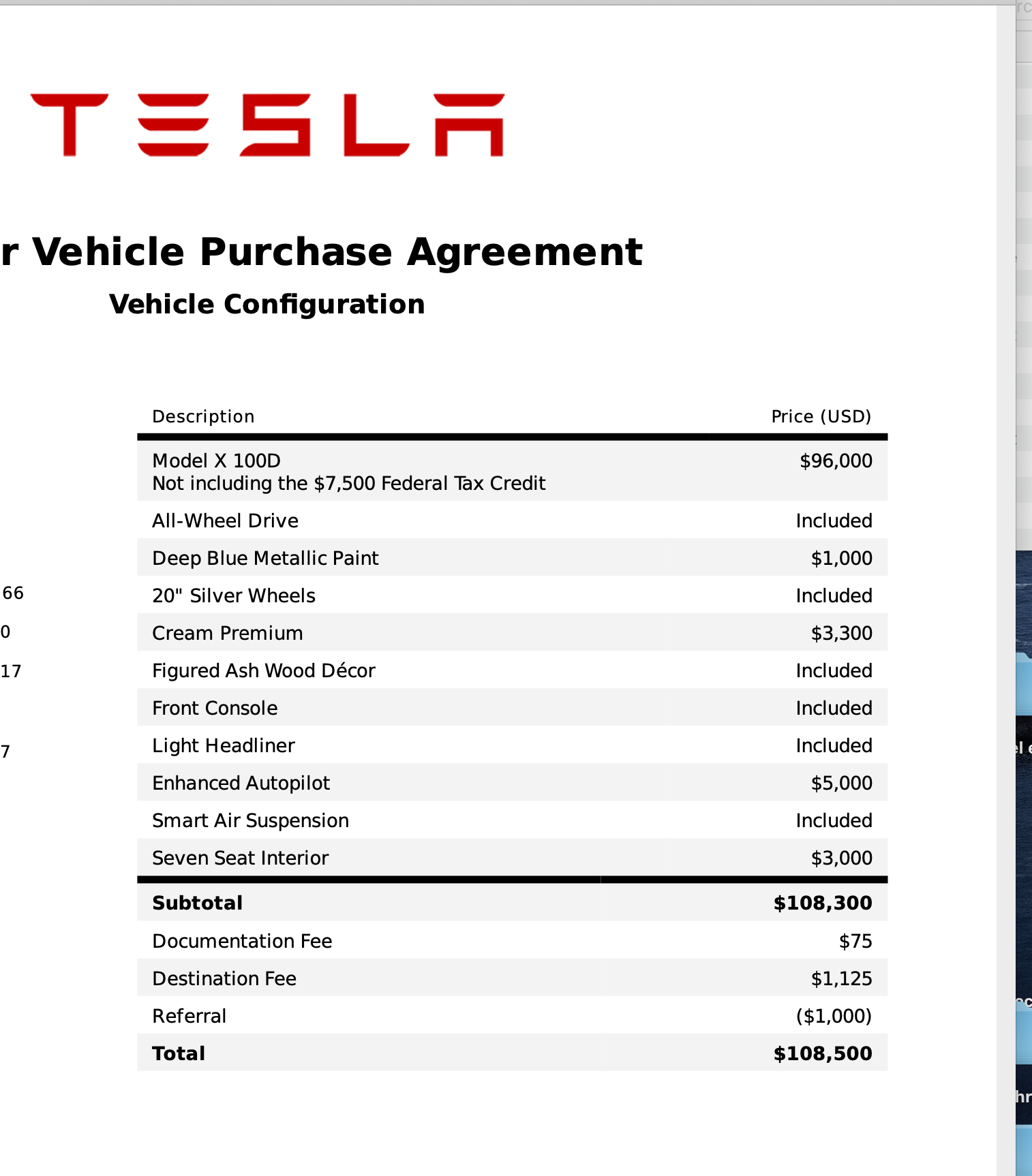Click the Model X 100D line item

click(x=216, y=461)
